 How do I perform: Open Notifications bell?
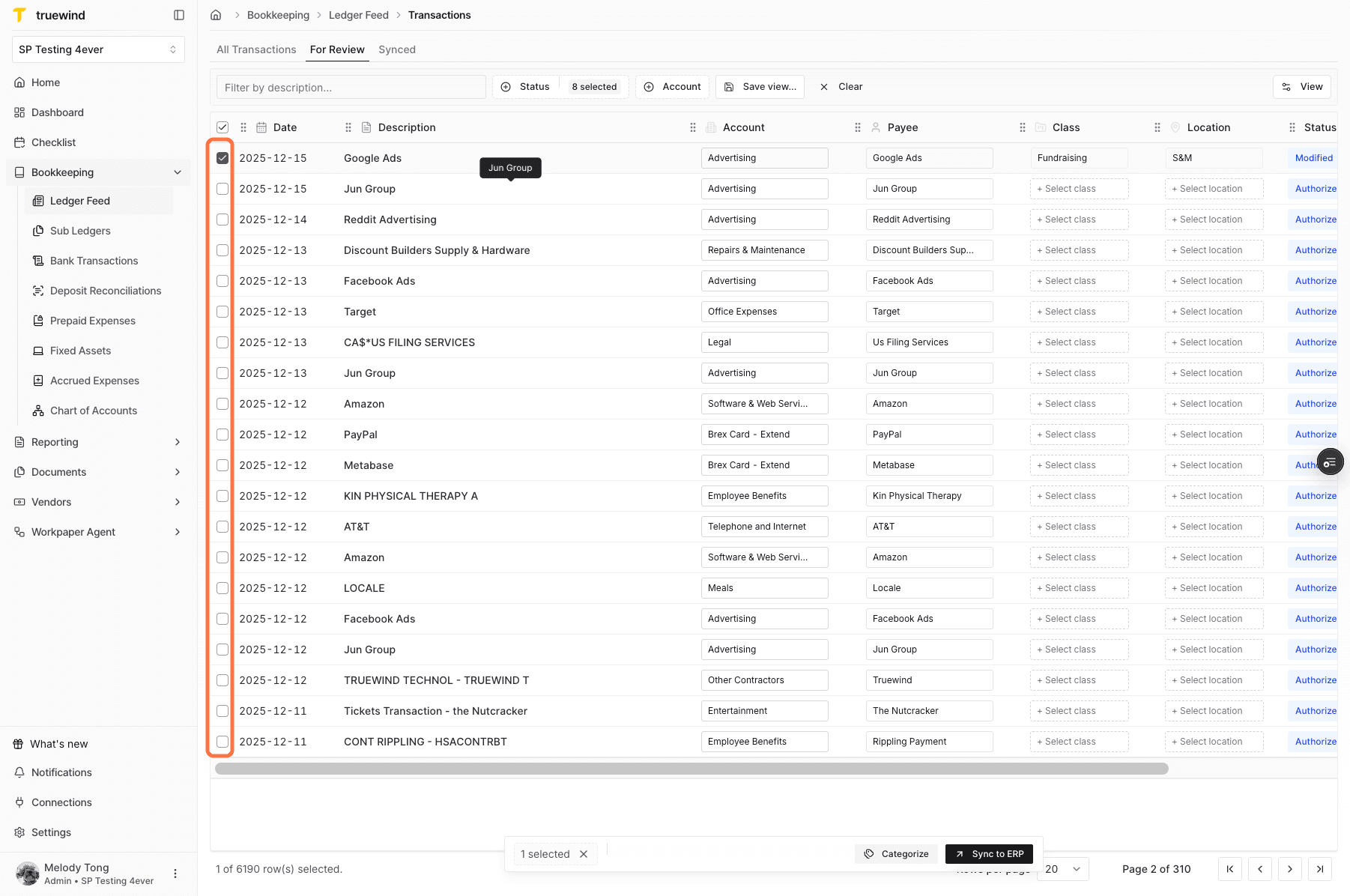point(19,772)
